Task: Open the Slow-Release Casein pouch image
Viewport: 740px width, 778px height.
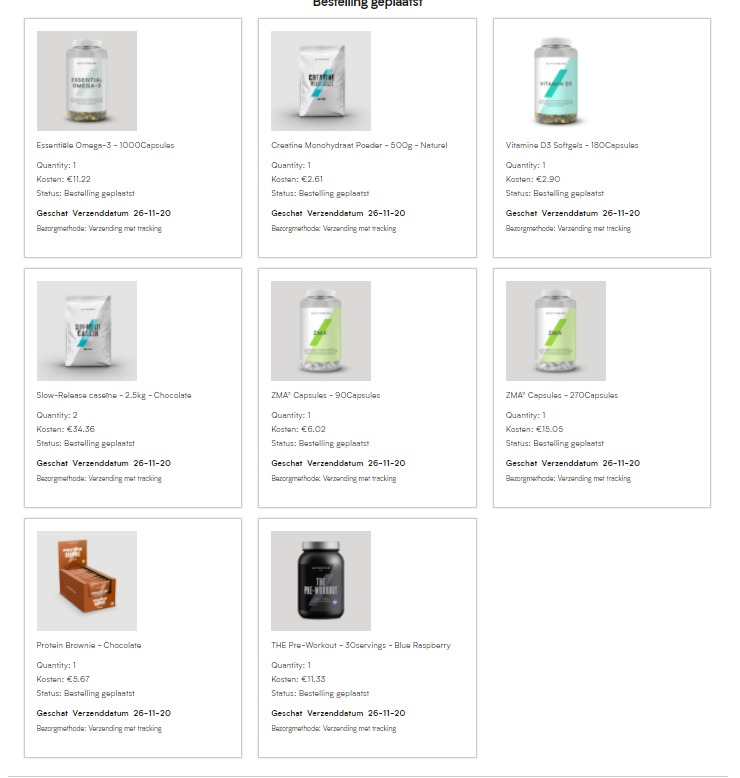Action: [87, 331]
